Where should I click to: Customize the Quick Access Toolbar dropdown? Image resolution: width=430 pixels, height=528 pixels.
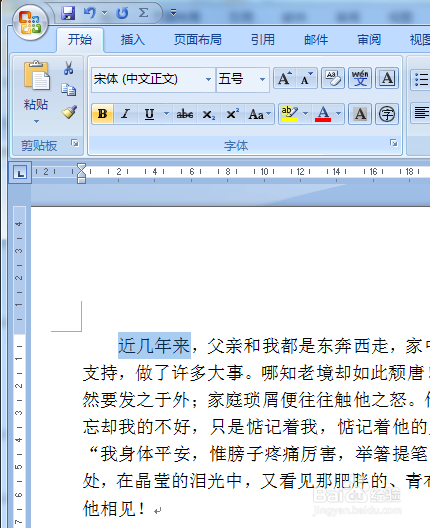pos(173,13)
